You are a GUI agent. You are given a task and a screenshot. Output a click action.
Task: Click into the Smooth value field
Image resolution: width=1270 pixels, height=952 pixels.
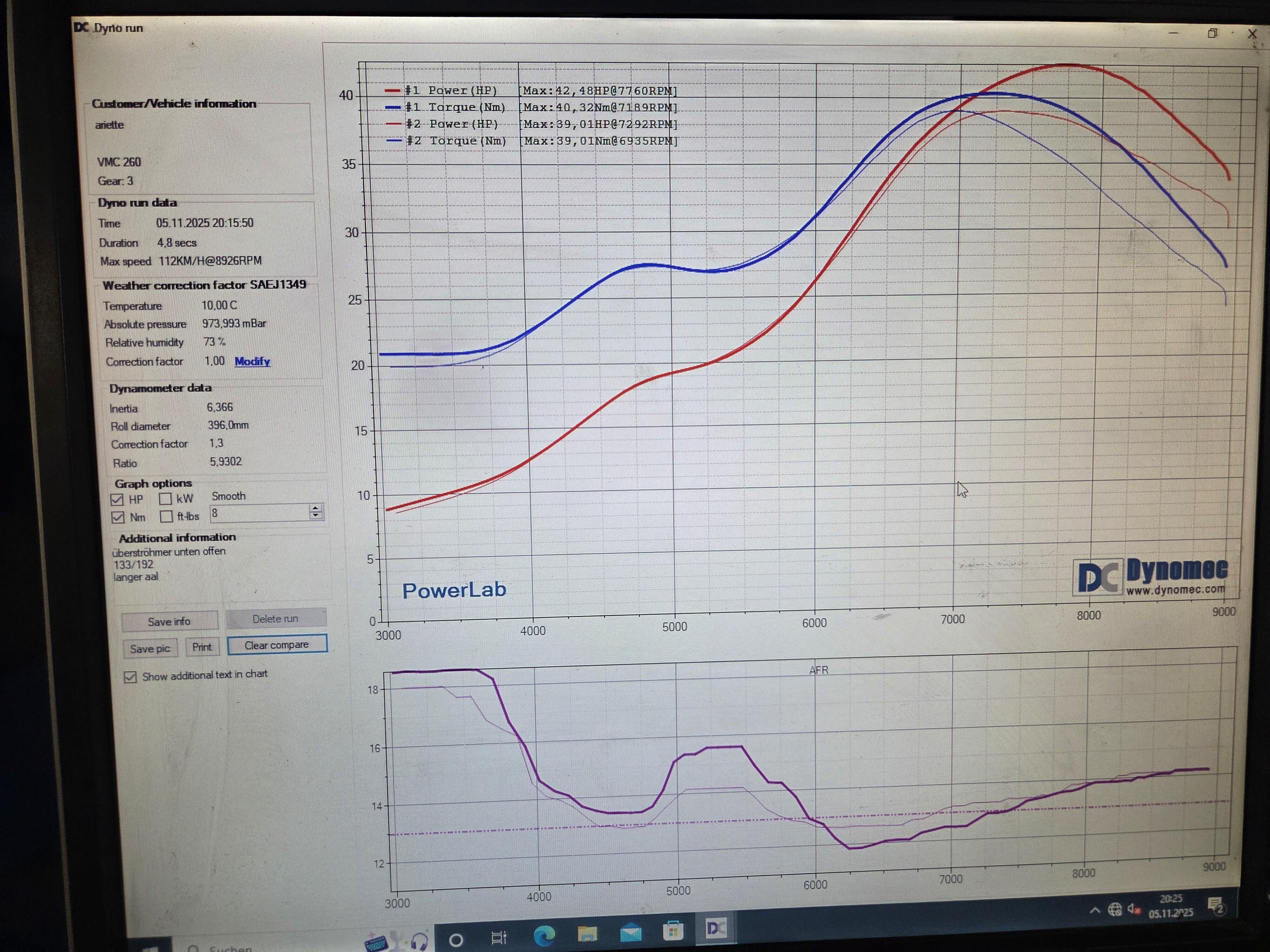[259, 513]
